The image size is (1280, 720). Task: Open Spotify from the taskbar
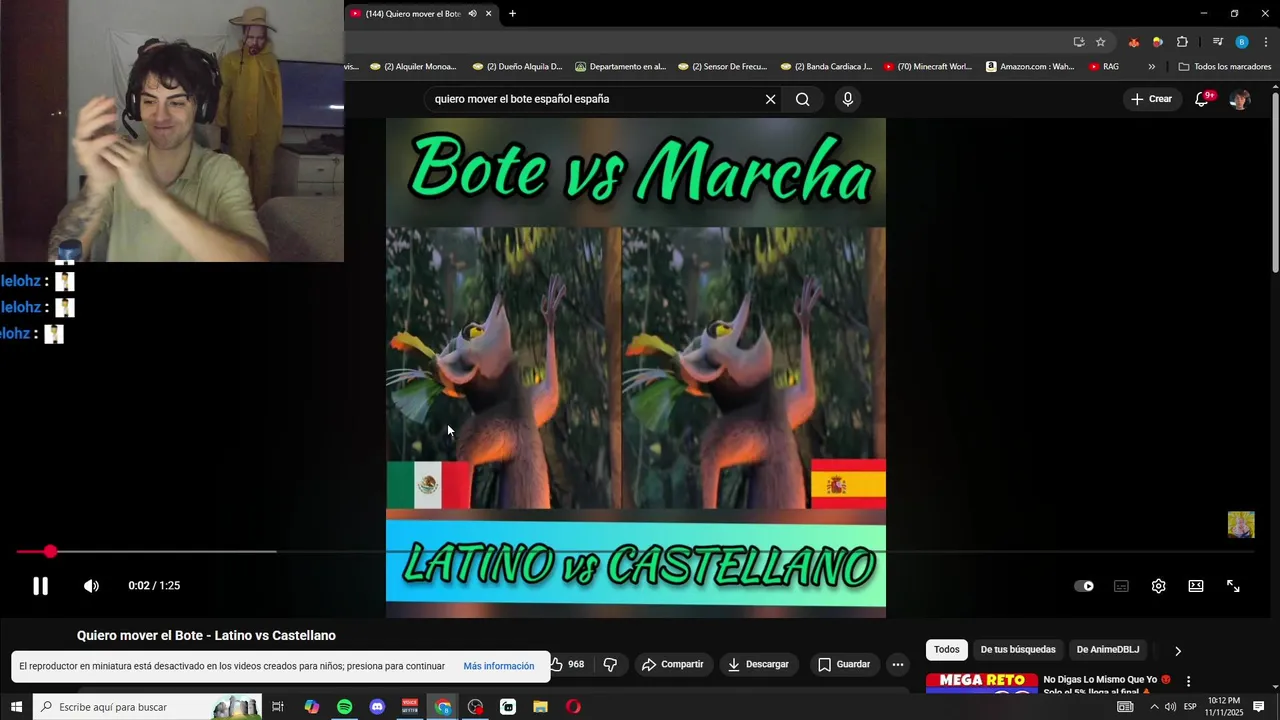(x=344, y=707)
